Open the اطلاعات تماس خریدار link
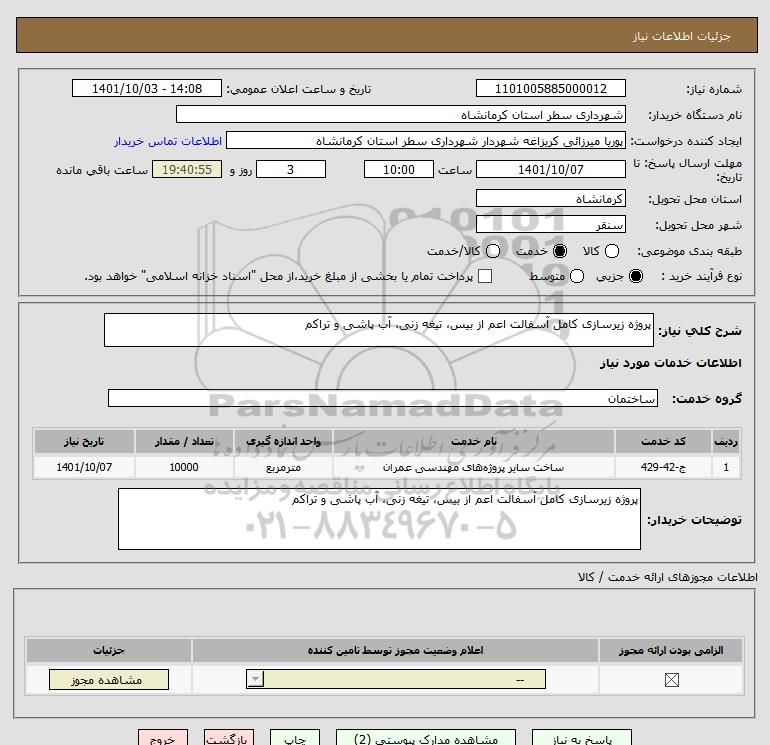This screenshot has width=770, height=745. (168, 141)
